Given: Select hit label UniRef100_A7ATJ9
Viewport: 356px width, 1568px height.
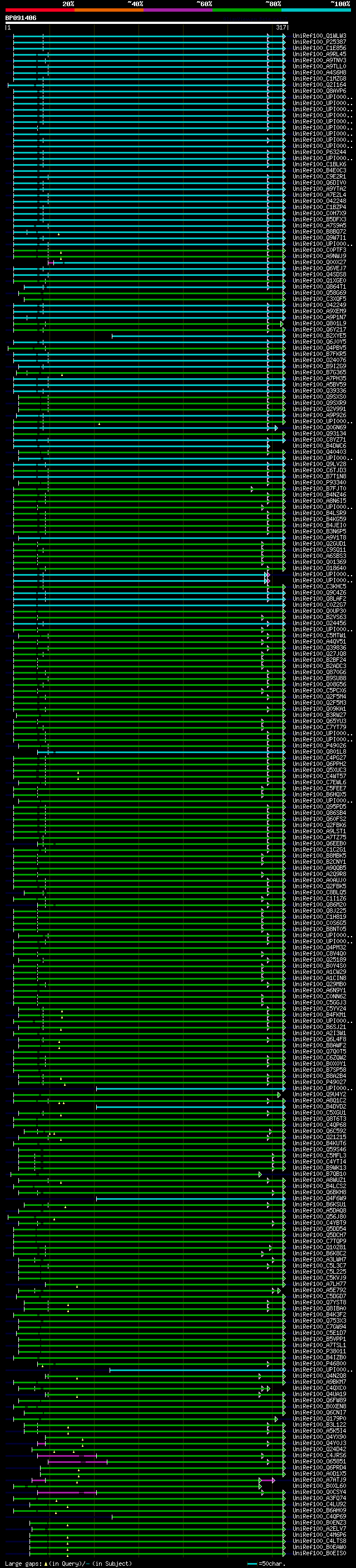Looking at the screenshot, I should [319, 1479].
